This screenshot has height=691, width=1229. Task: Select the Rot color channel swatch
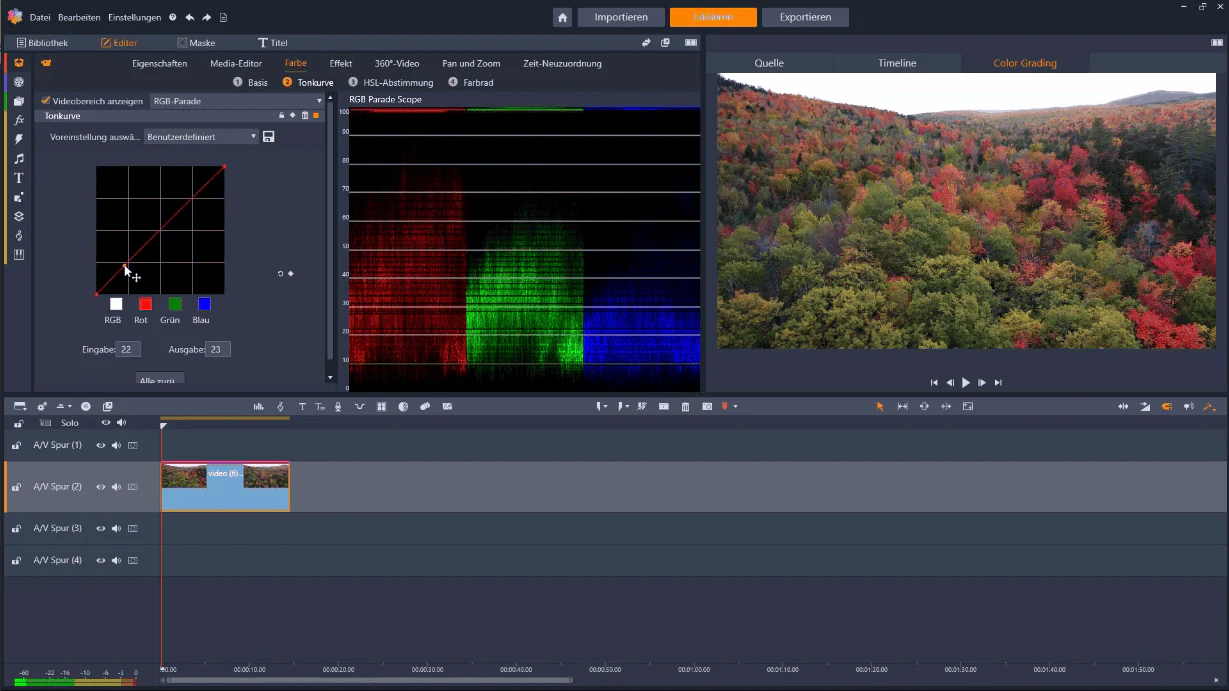pos(145,304)
